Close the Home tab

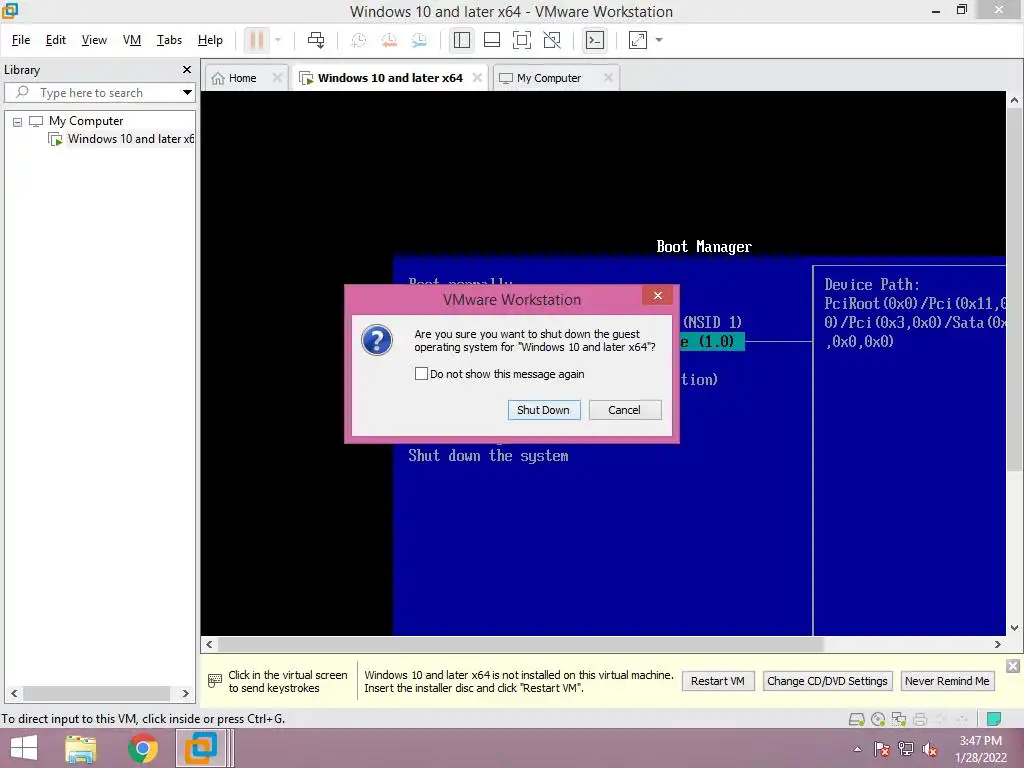tap(277, 78)
